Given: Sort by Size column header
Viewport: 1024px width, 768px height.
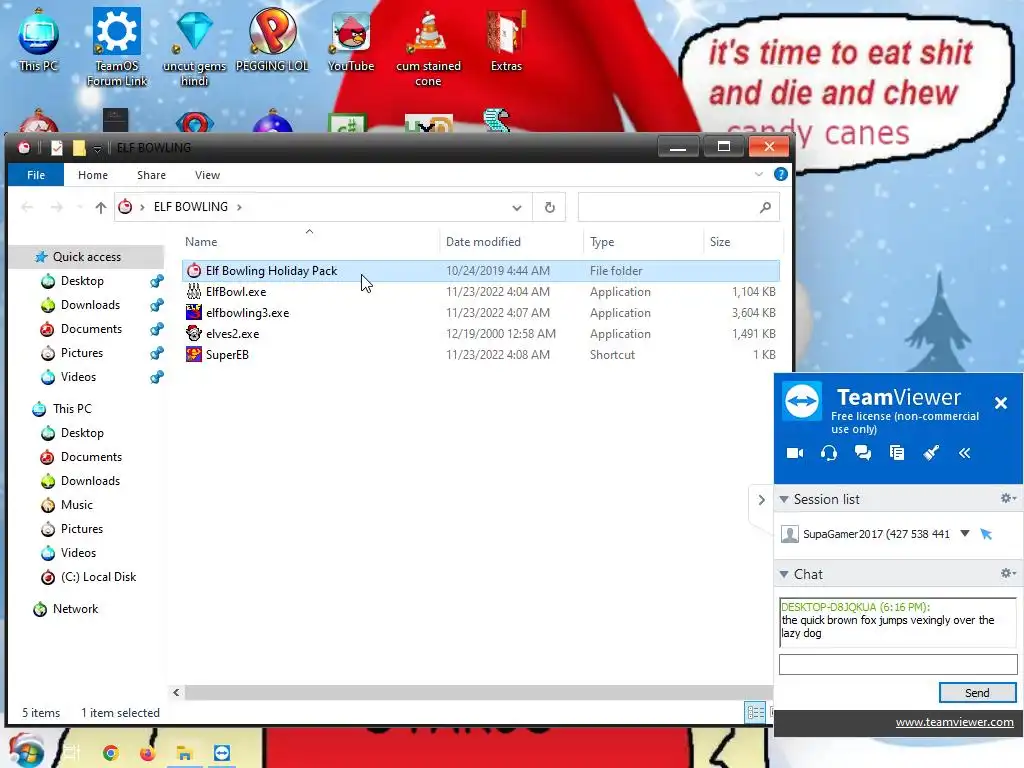Looking at the screenshot, I should pos(743,242).
